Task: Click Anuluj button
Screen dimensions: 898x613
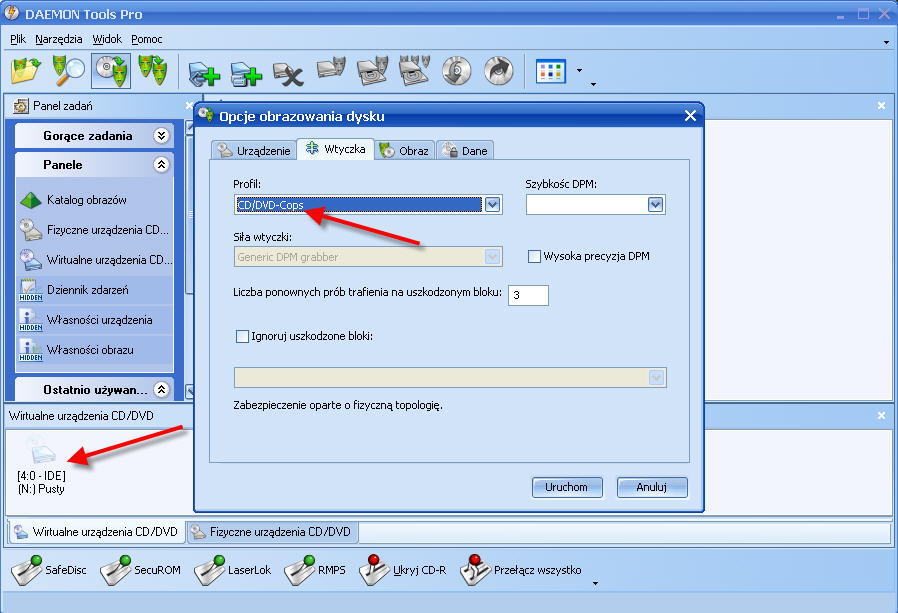Action: pos(652,488)
